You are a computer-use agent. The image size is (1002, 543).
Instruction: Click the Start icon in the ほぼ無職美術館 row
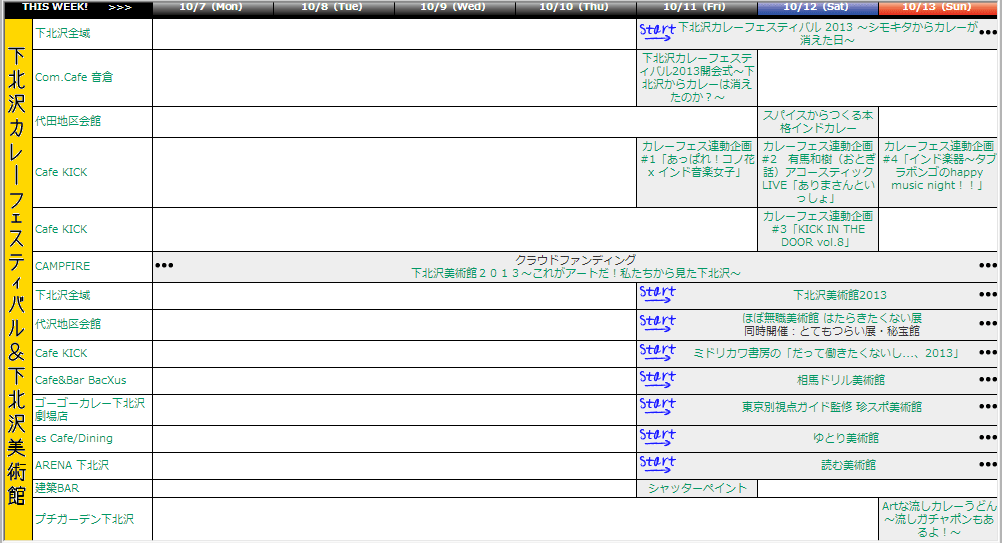point(657,324)
